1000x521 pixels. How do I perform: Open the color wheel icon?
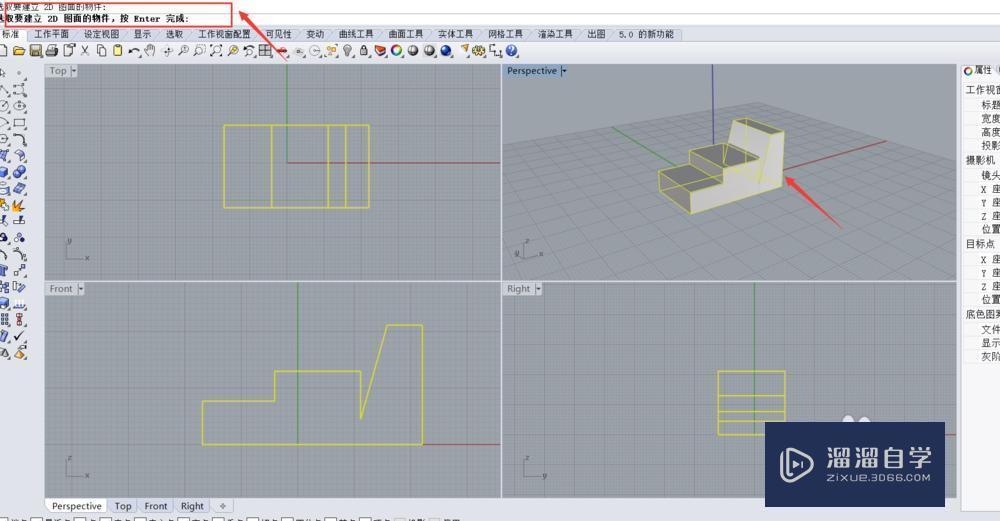[397, 50]
